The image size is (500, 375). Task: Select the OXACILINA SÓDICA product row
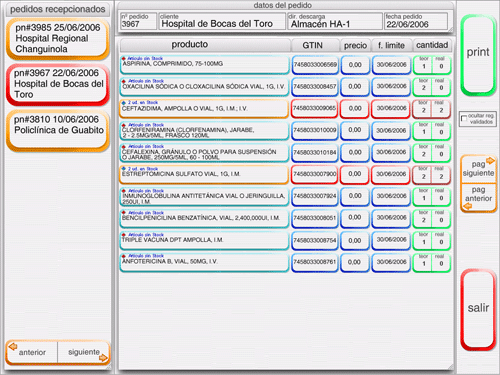(x=204, y=87)
